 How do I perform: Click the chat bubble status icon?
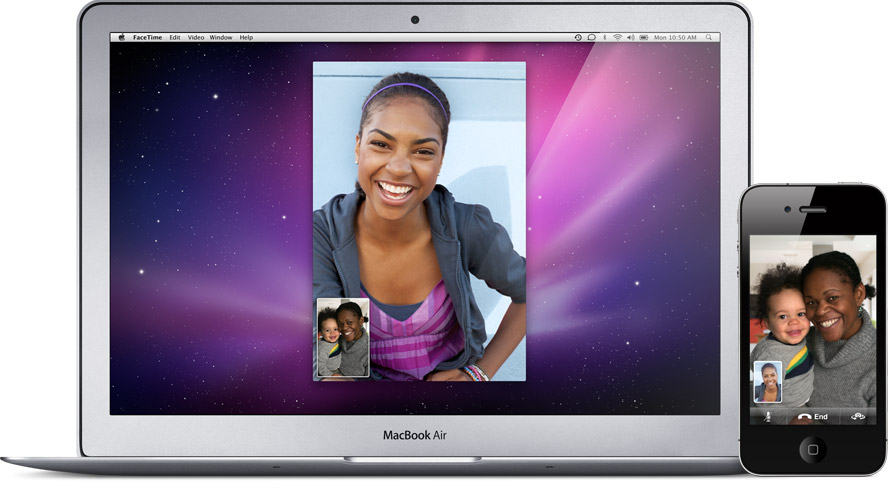tap(591, 37)
